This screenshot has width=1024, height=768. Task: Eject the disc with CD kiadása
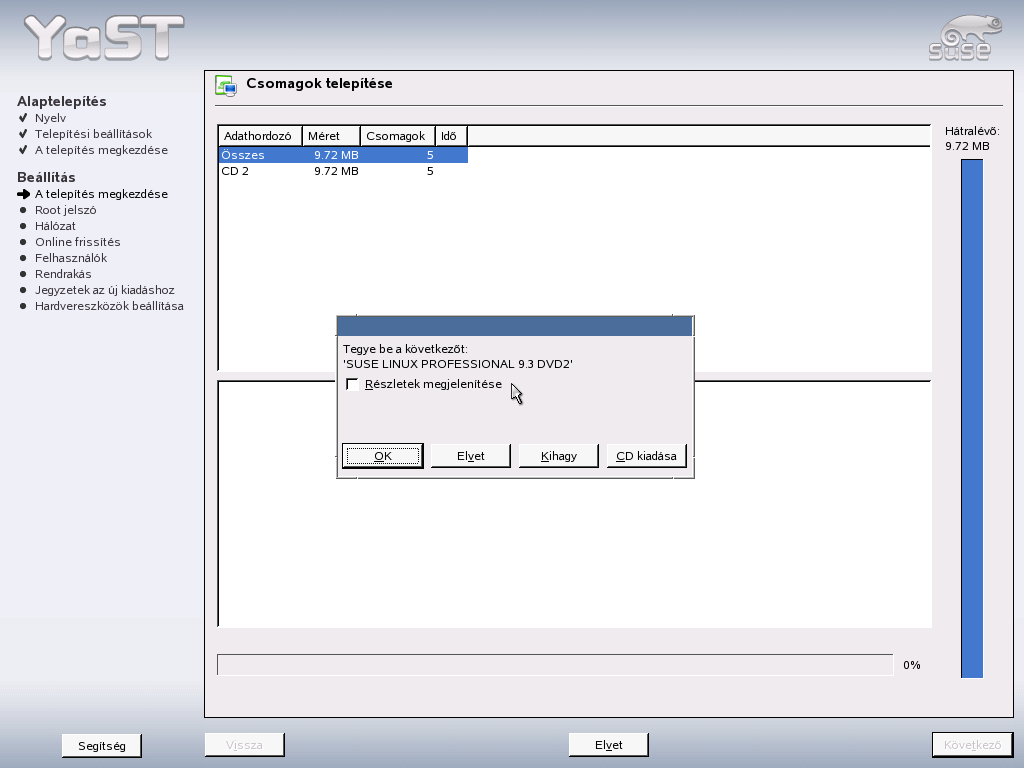tap(647, 456)
